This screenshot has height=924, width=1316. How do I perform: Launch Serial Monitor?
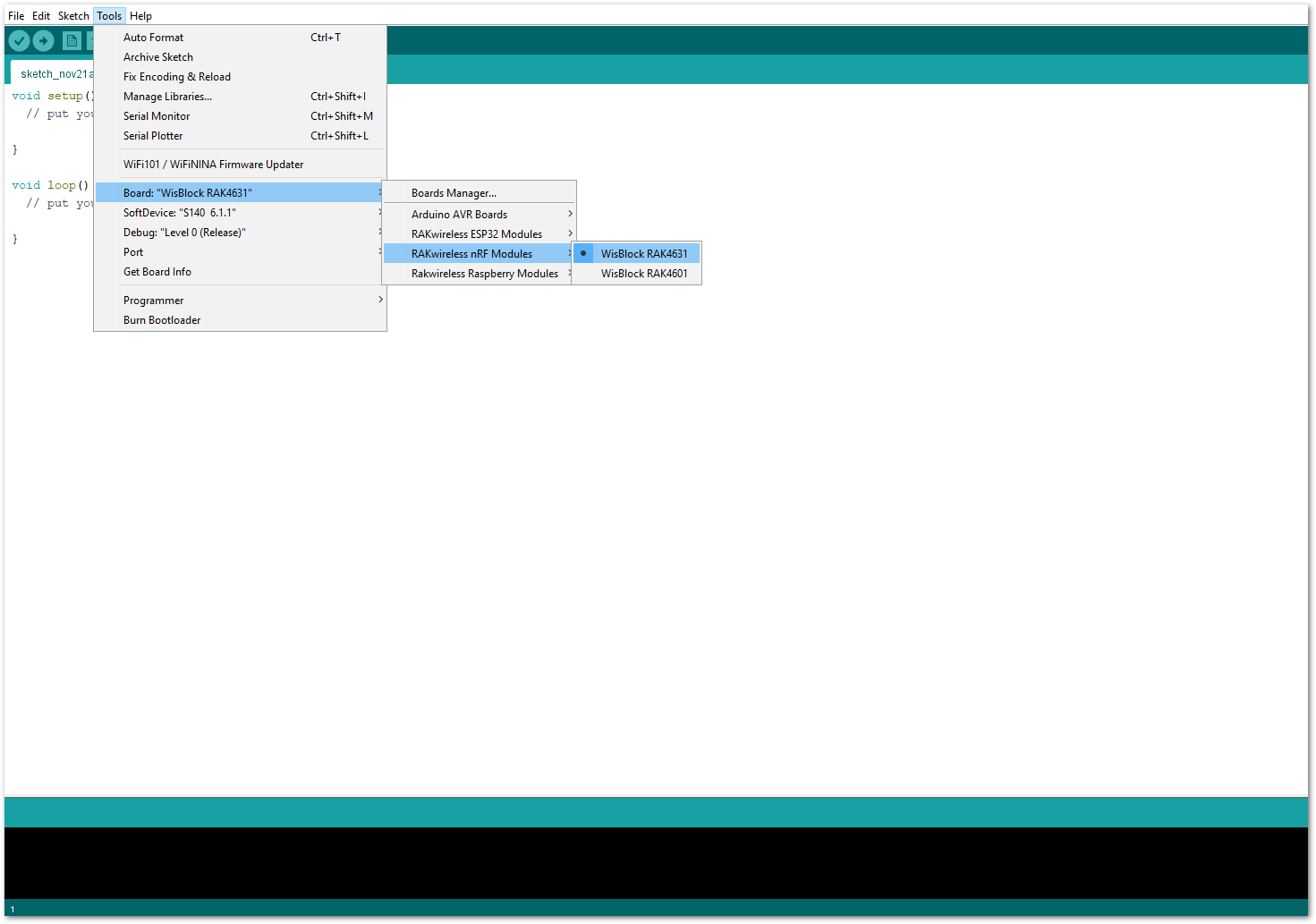coord(240,116)
